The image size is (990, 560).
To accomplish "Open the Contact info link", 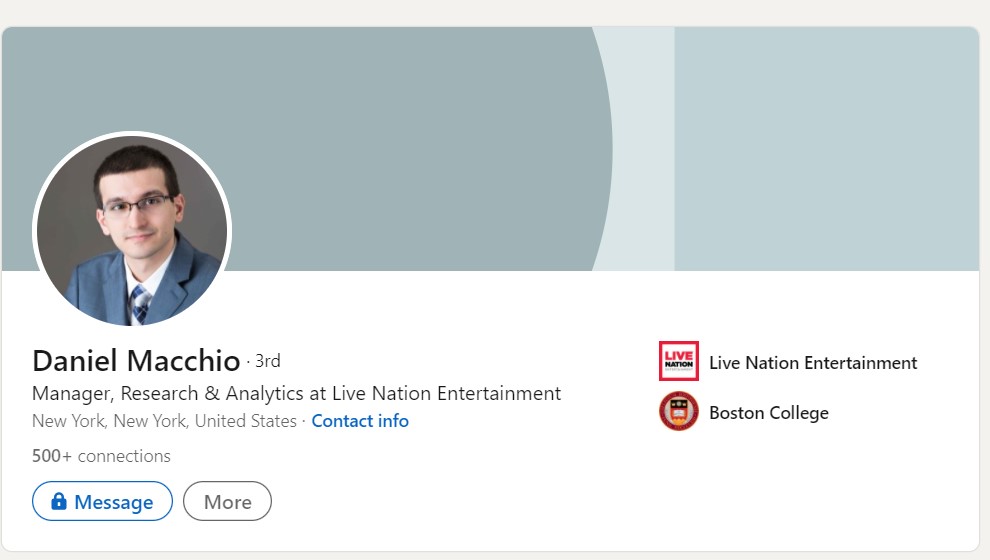I will coord(360,421).
